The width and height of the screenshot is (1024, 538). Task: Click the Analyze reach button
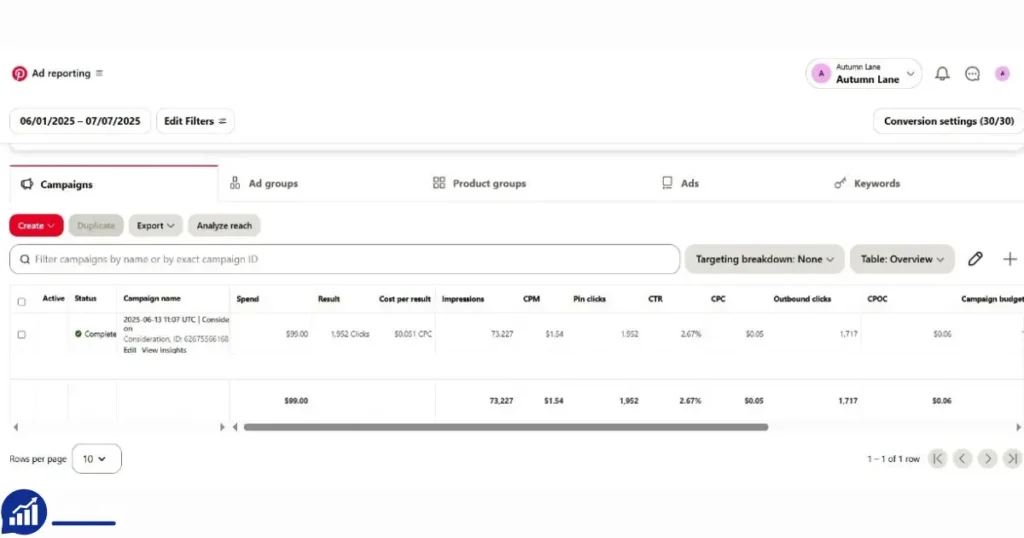click(x=224, y=225)
